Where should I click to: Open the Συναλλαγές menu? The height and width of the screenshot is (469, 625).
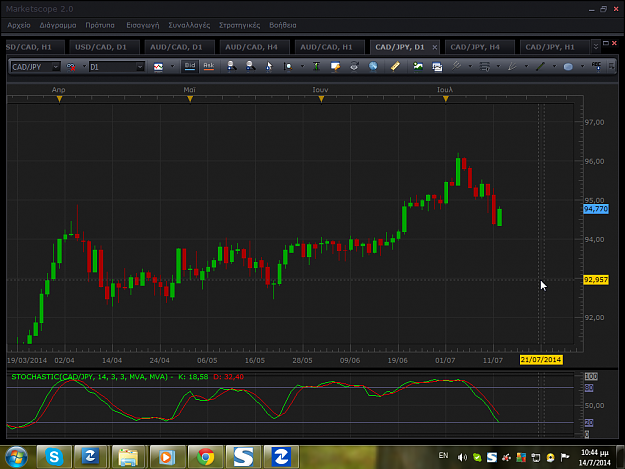pyautogui.click(x=189, y=25)
